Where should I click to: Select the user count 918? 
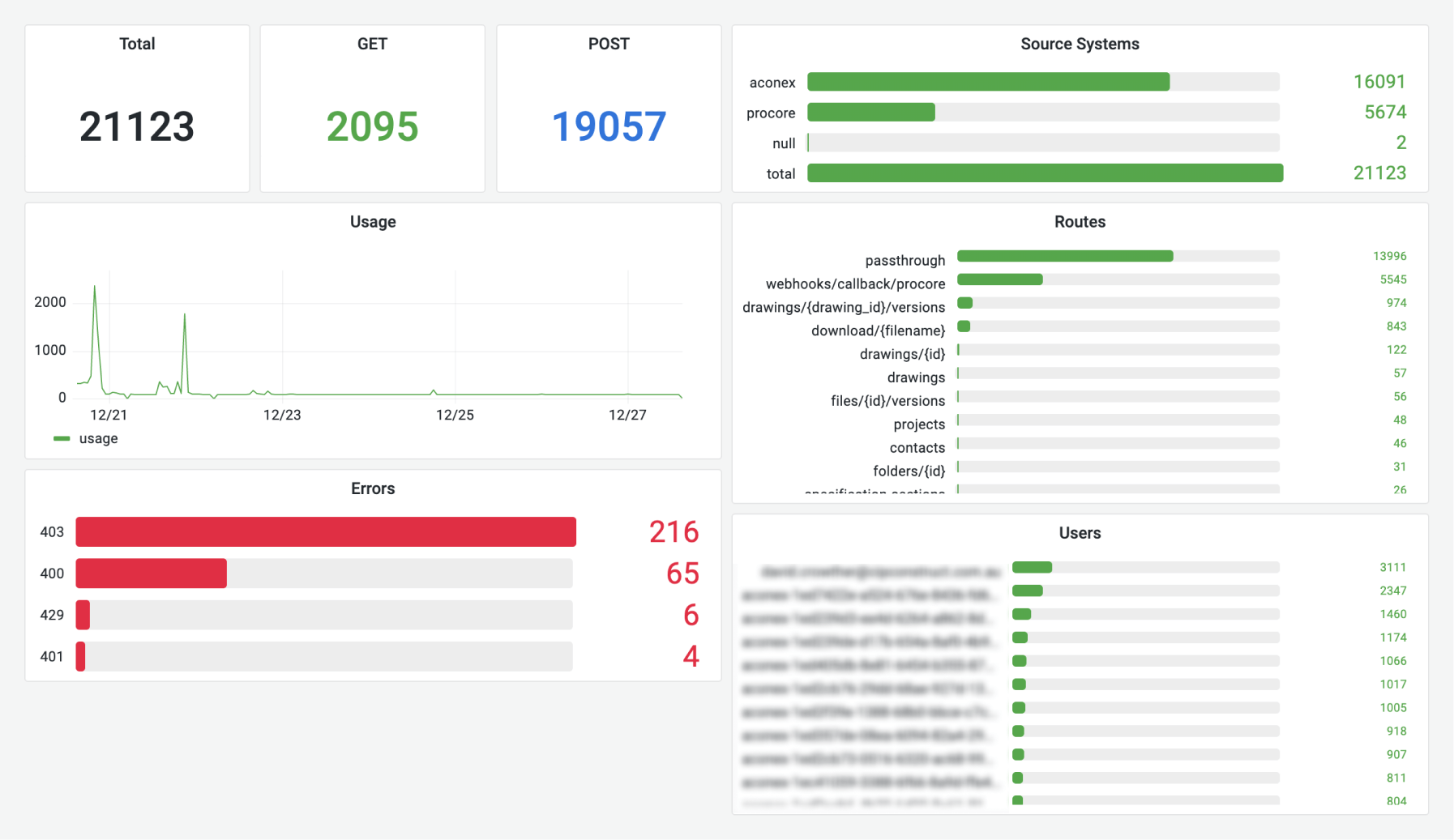click(x=1396, y=731)
